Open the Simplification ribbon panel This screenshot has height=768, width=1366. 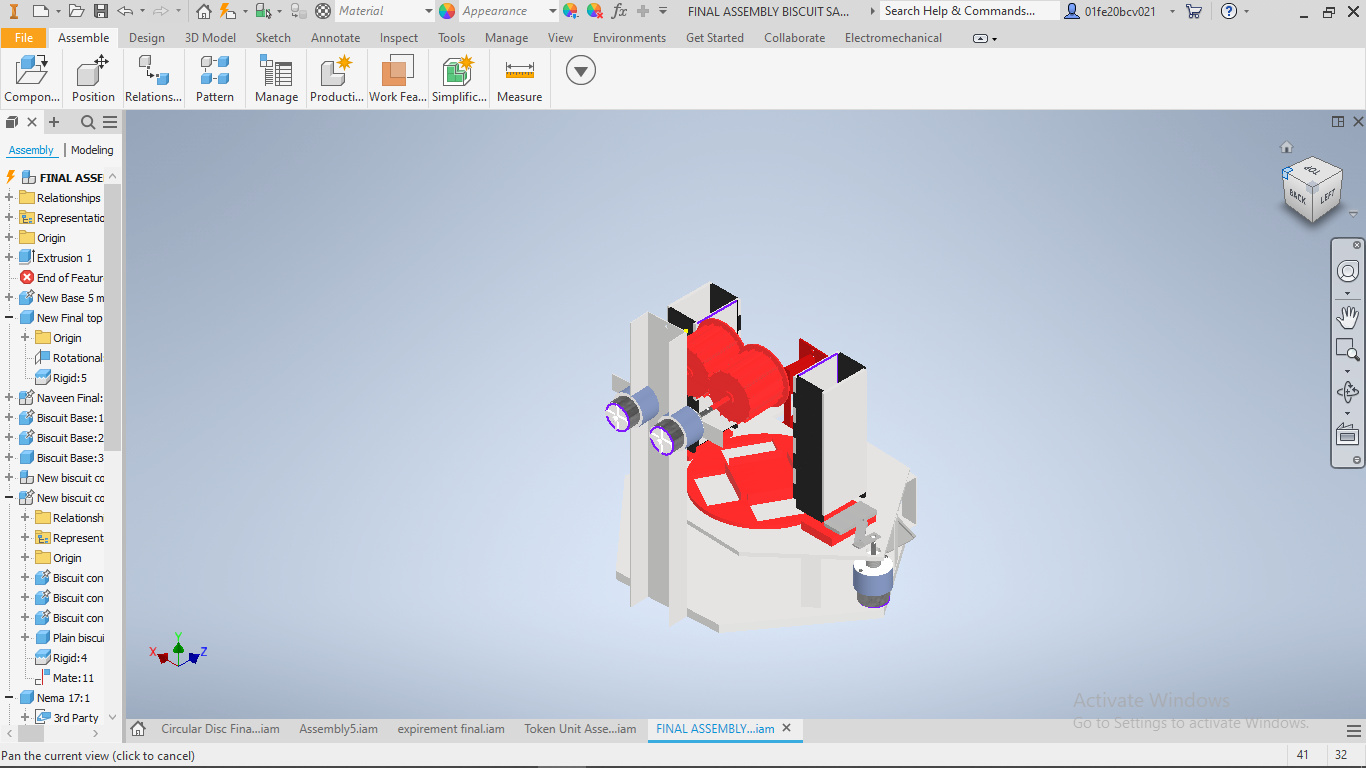click(x=459, y=79)
